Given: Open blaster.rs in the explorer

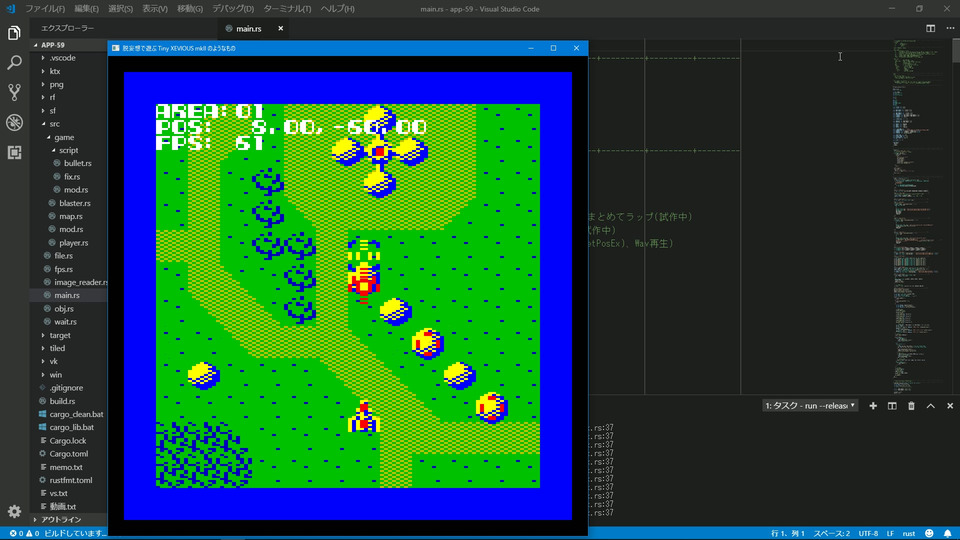Looking at the screenshot, I should click(x=75, y=203).
